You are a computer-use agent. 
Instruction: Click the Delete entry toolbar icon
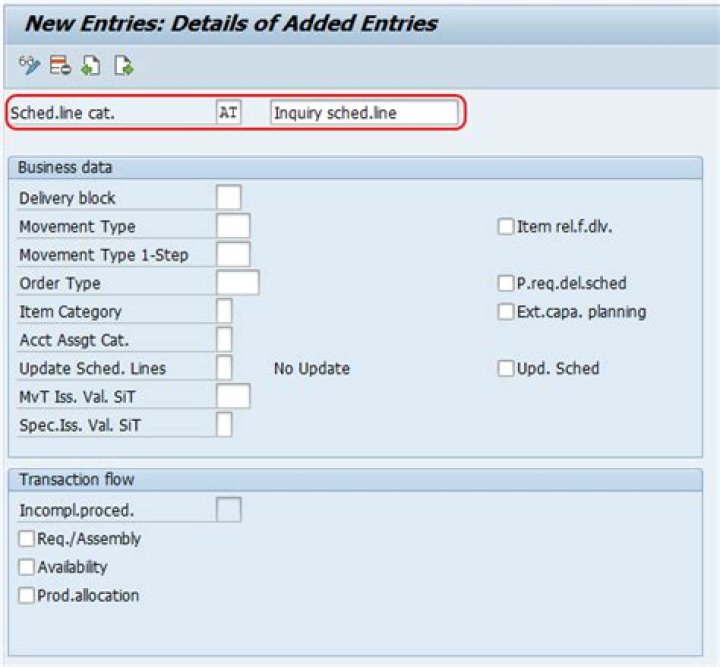pos(60,65)
